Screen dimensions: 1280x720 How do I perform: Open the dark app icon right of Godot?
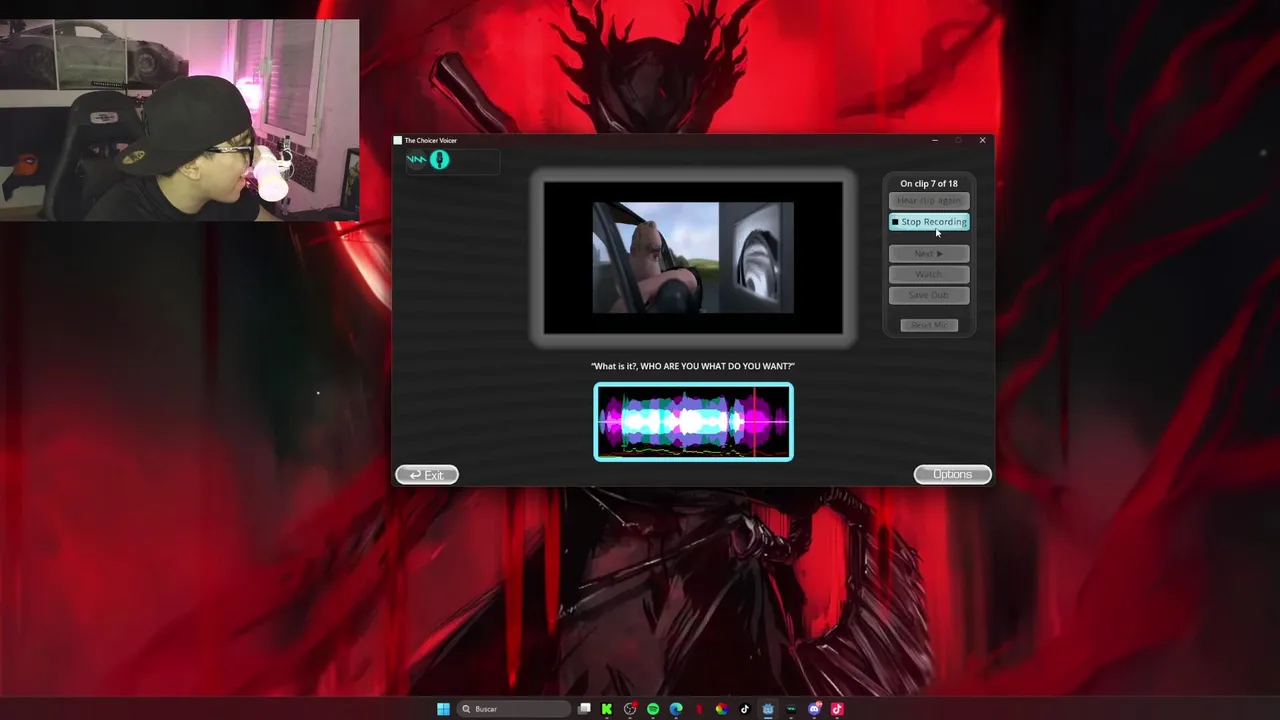point(791,709)
